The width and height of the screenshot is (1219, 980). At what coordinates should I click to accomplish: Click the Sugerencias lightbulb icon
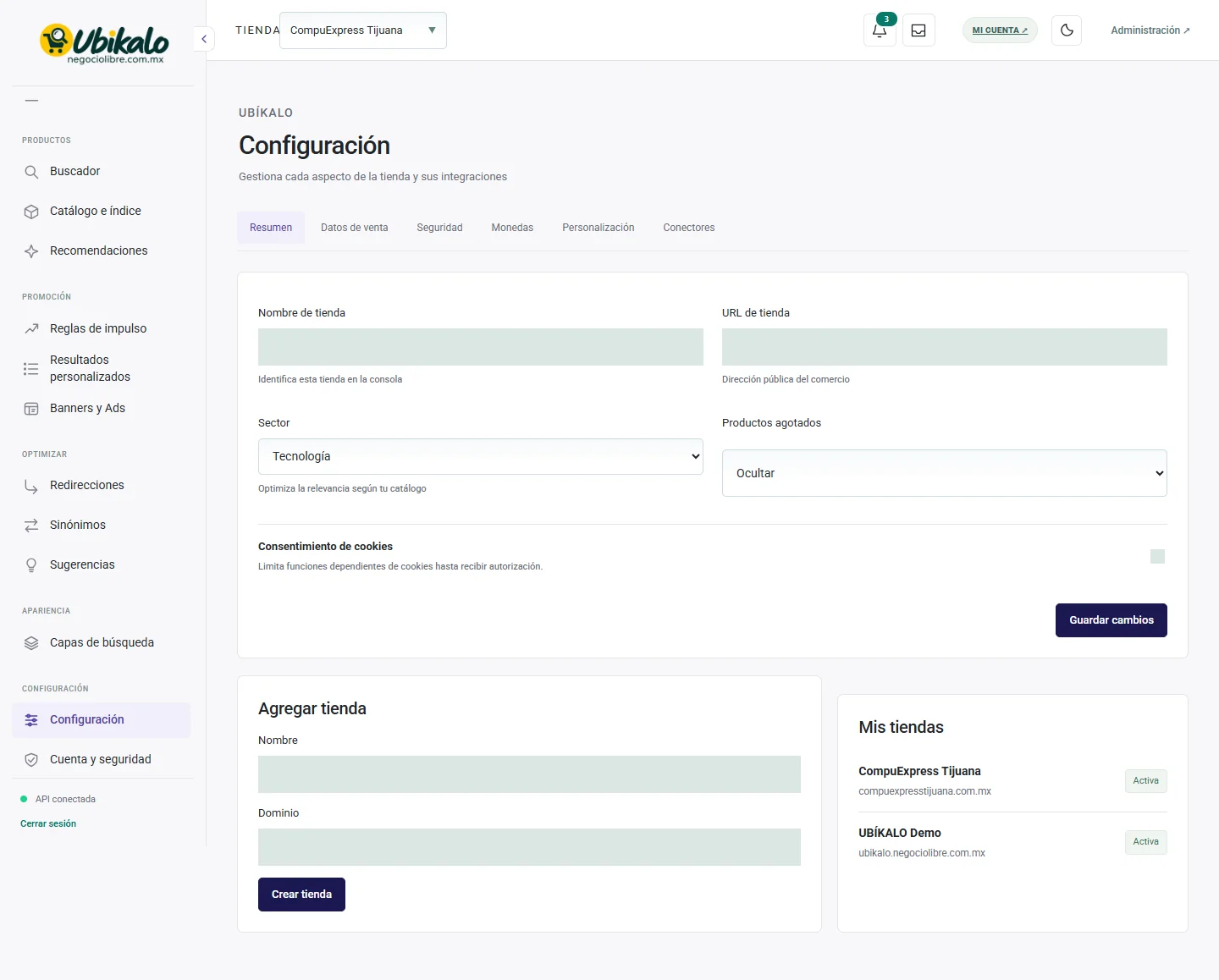pos(31,565)
